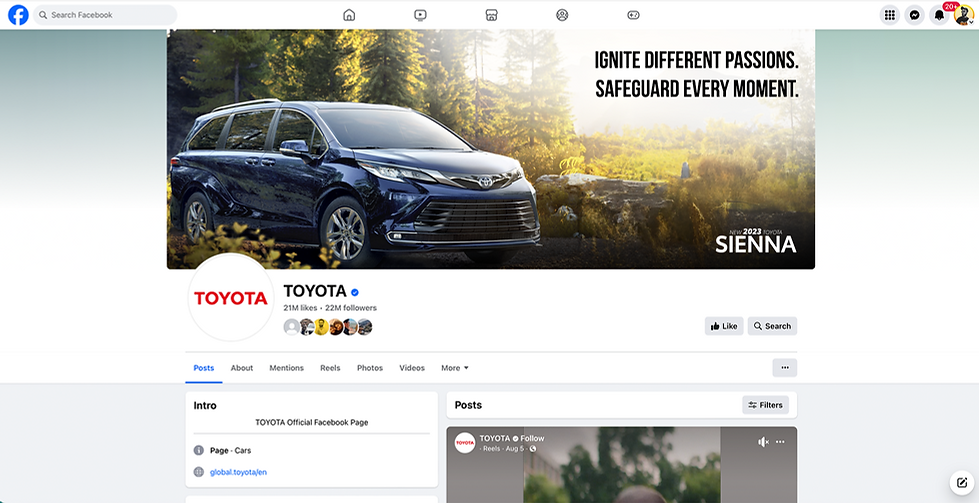Click the 22M followers text
This screenshot has width=979, height=503.
[x=351, y=308]
